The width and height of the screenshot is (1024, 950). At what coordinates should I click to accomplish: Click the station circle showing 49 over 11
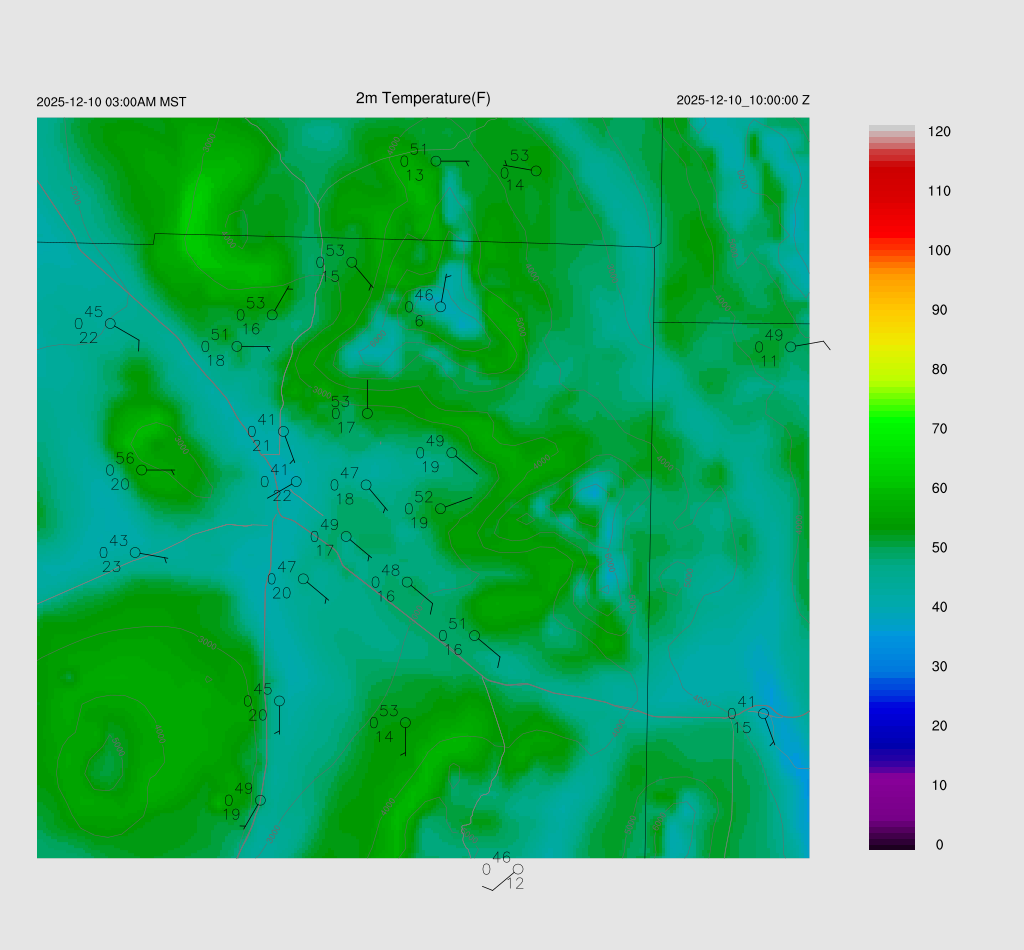(x=790, y=346)
